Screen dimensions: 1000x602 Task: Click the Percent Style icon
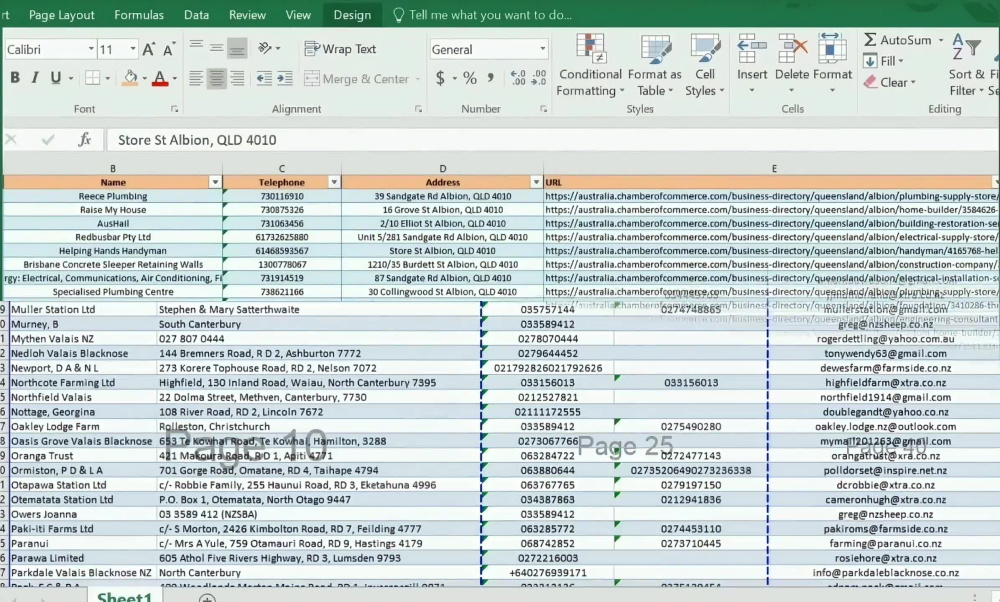(x=470, y=78)
